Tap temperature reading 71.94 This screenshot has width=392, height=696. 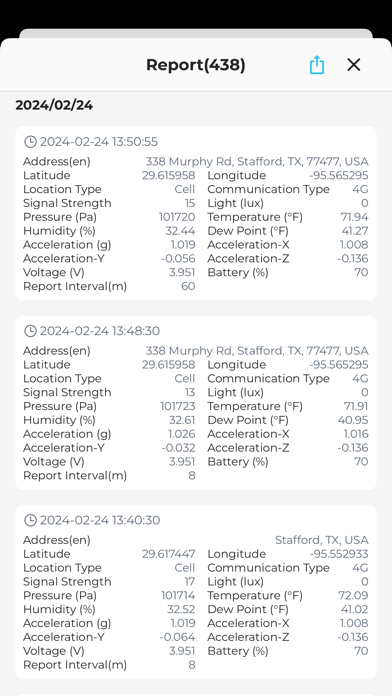click(354, 217)
